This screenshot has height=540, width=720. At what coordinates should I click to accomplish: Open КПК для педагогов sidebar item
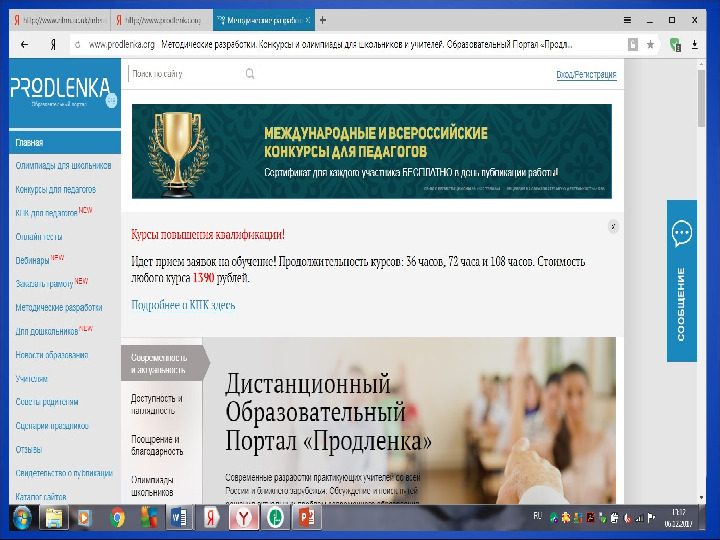46,214
